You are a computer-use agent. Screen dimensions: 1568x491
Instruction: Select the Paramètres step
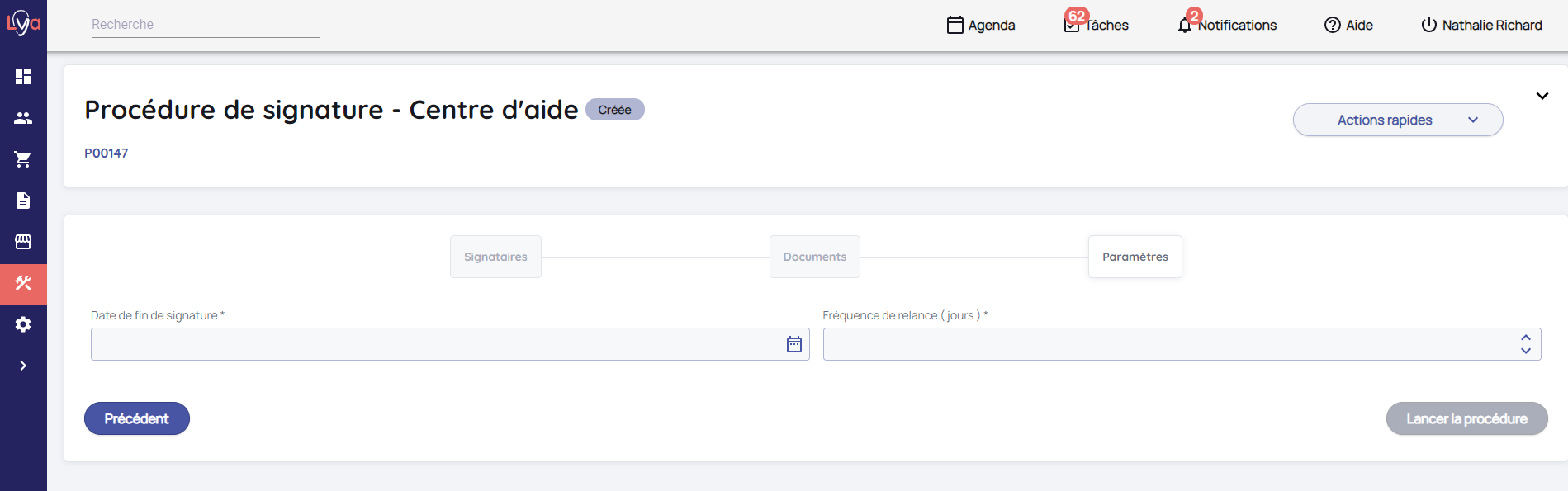(1135, 257)
